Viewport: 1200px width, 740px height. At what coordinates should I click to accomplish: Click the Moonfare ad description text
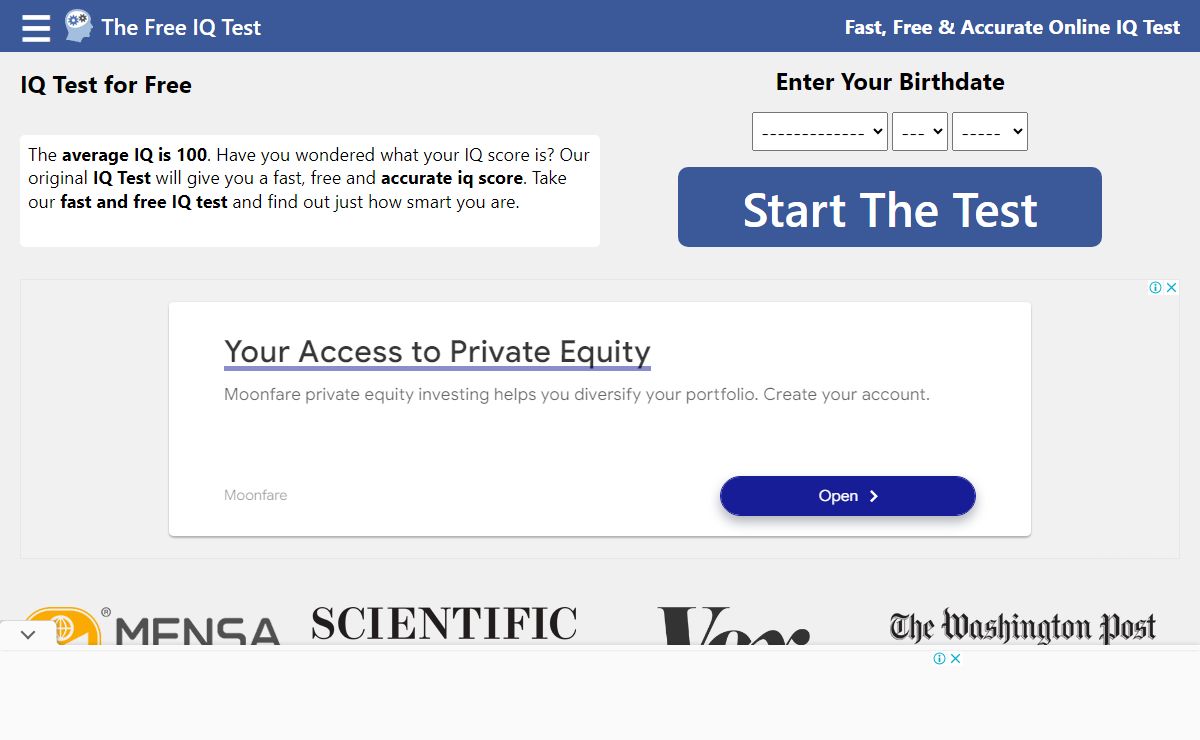coord(576,394)
